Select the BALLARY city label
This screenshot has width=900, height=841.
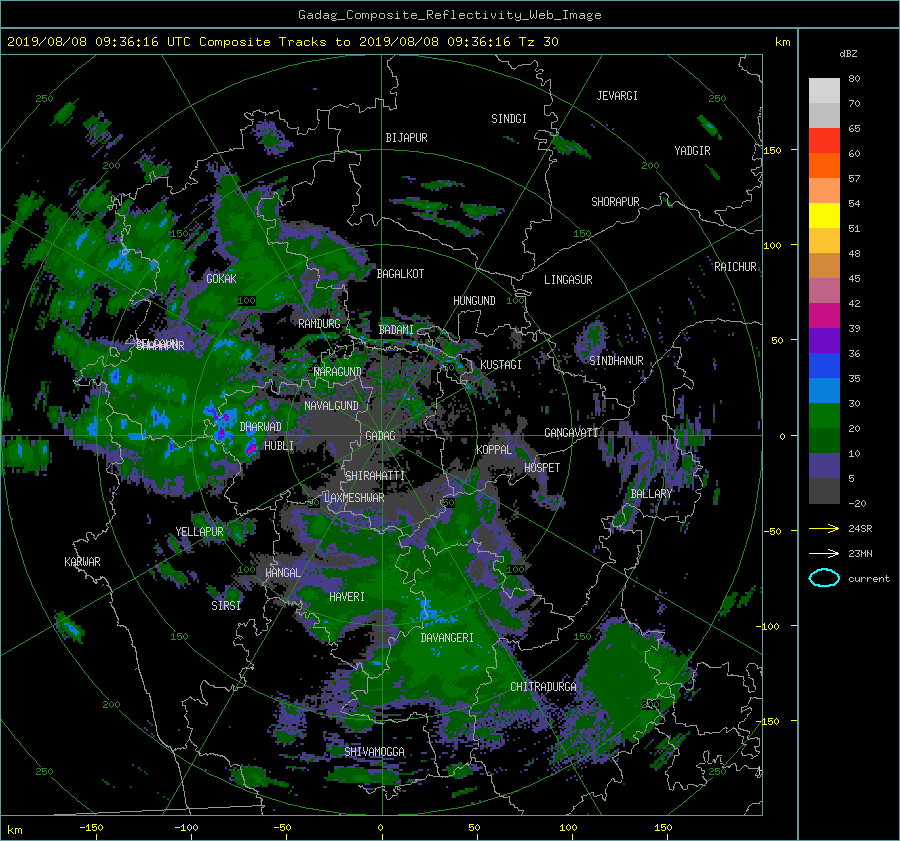click(651, 494)
